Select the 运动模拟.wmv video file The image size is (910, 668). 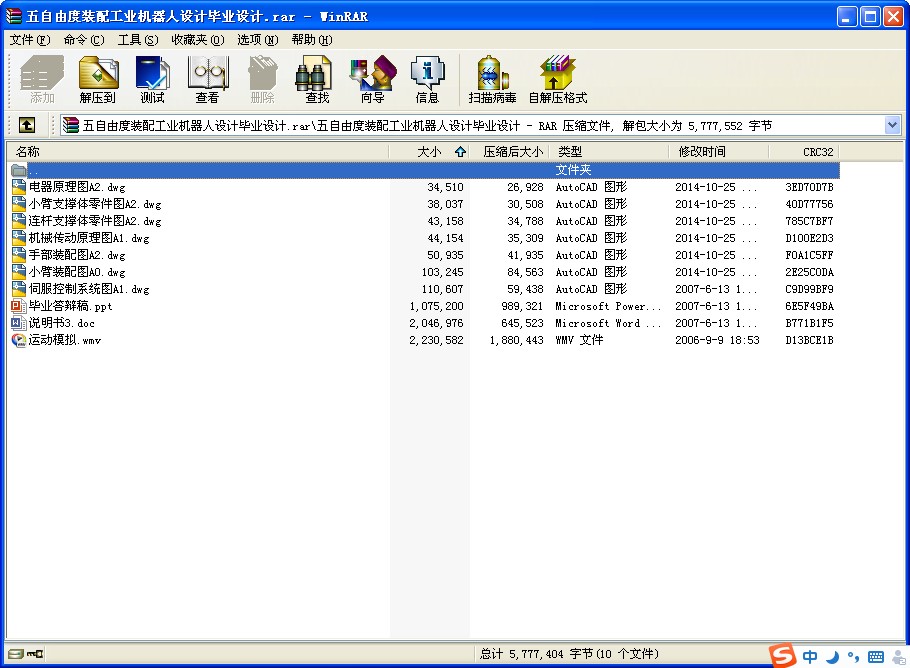click(x=64, y=340)
